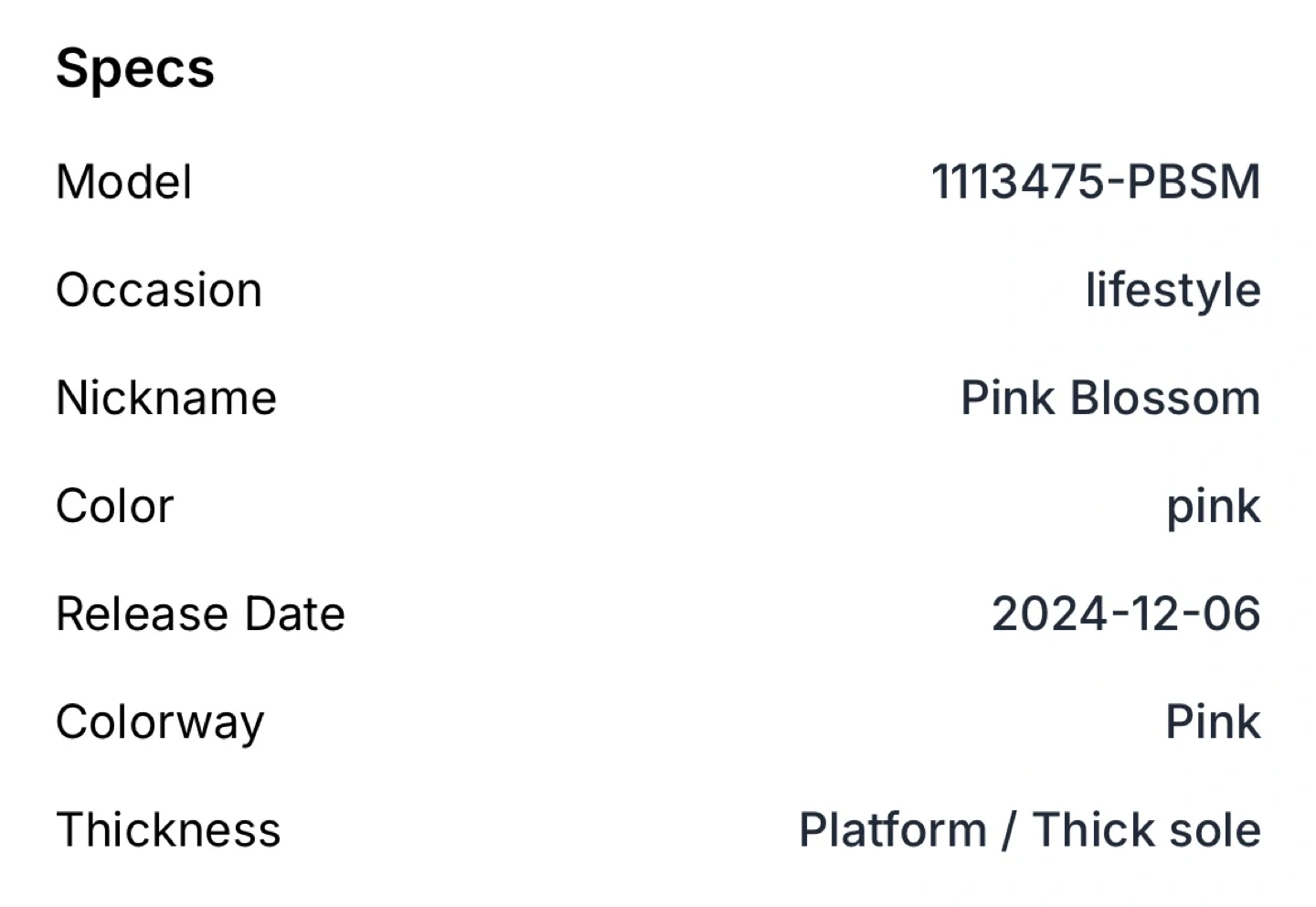Select the Pink Blossom nickname value

(1109, 398)
